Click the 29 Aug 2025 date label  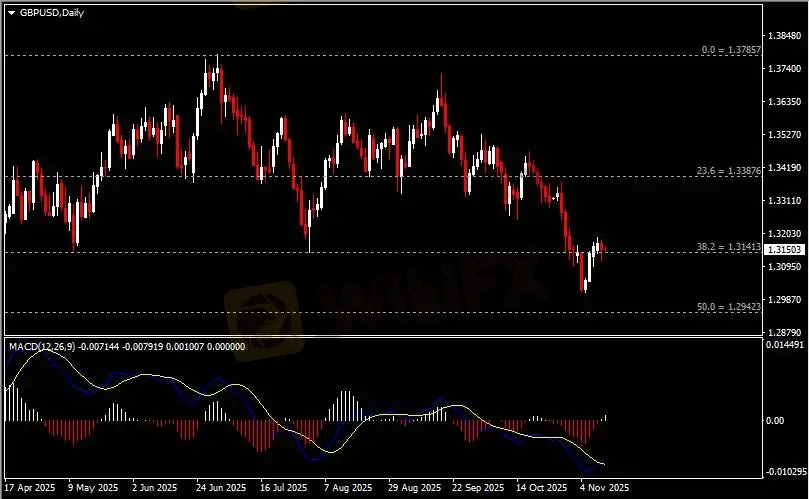414,488
